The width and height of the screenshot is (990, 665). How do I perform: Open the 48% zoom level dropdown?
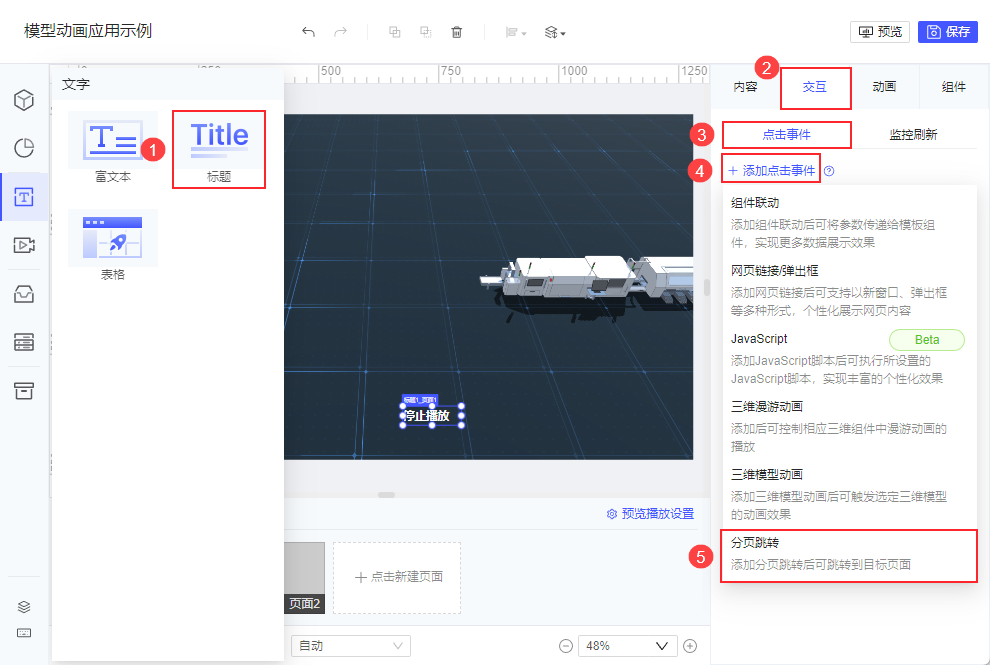click(627, 645)
